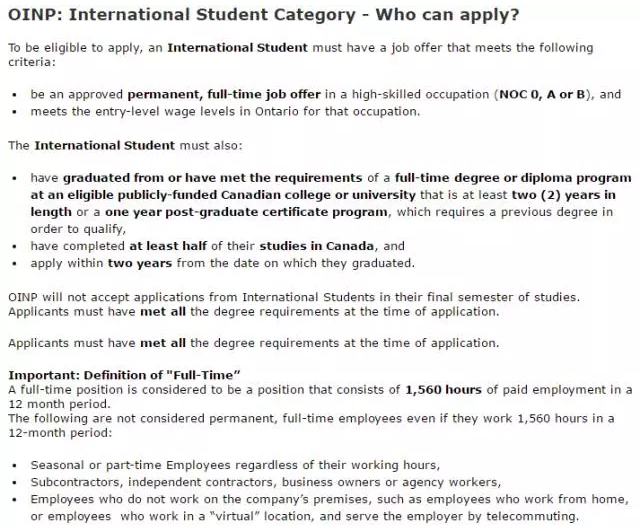
Task: Click 'graduated from or have met the requirements'
Action: click(x=212, y=178)
